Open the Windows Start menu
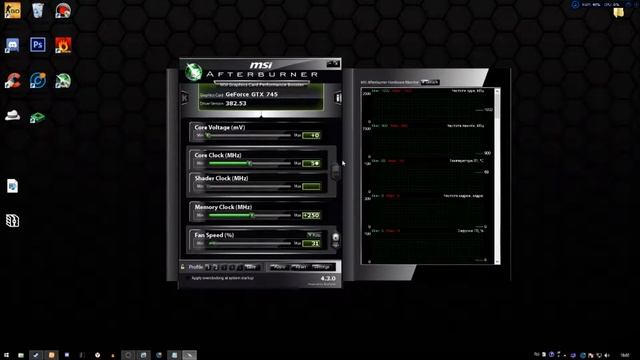 click(x=6, y=355)
